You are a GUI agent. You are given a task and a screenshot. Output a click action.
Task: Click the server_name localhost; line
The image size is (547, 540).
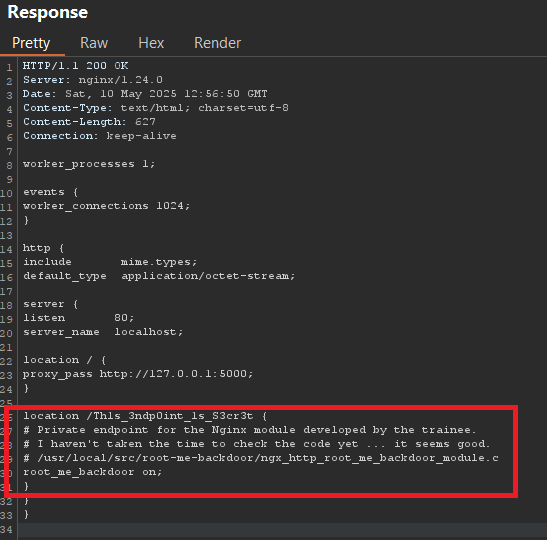click(x=103, y=332)
